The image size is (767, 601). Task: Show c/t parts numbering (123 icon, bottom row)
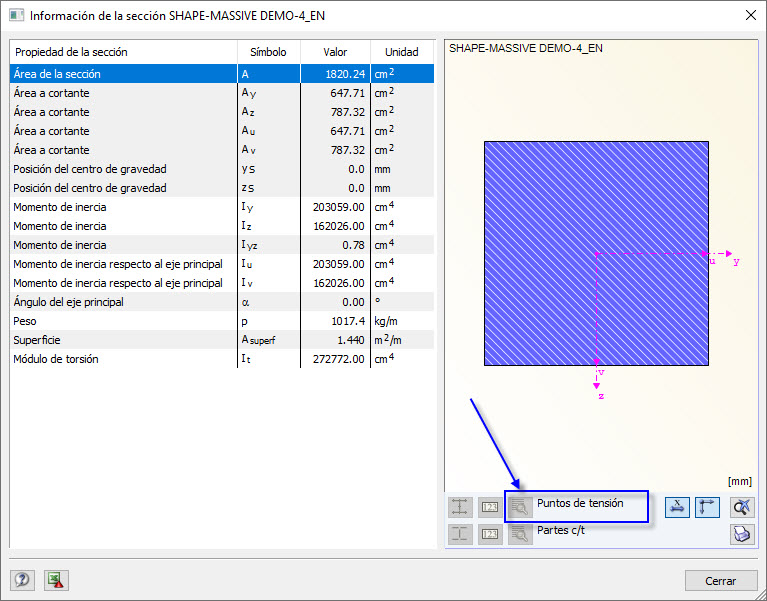pos(490,534)
